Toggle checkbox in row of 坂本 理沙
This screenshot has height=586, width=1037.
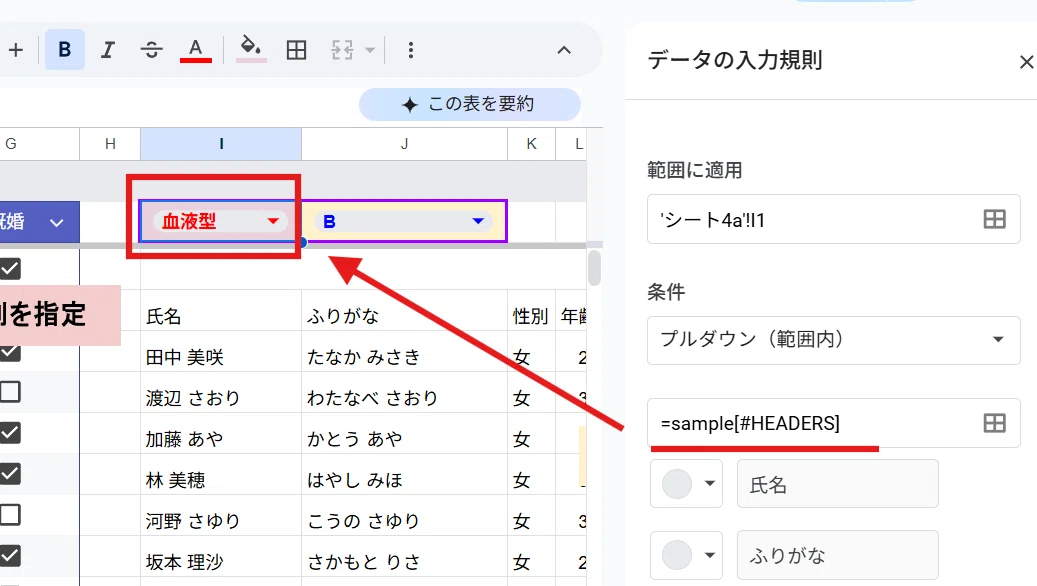pos(10,556)
